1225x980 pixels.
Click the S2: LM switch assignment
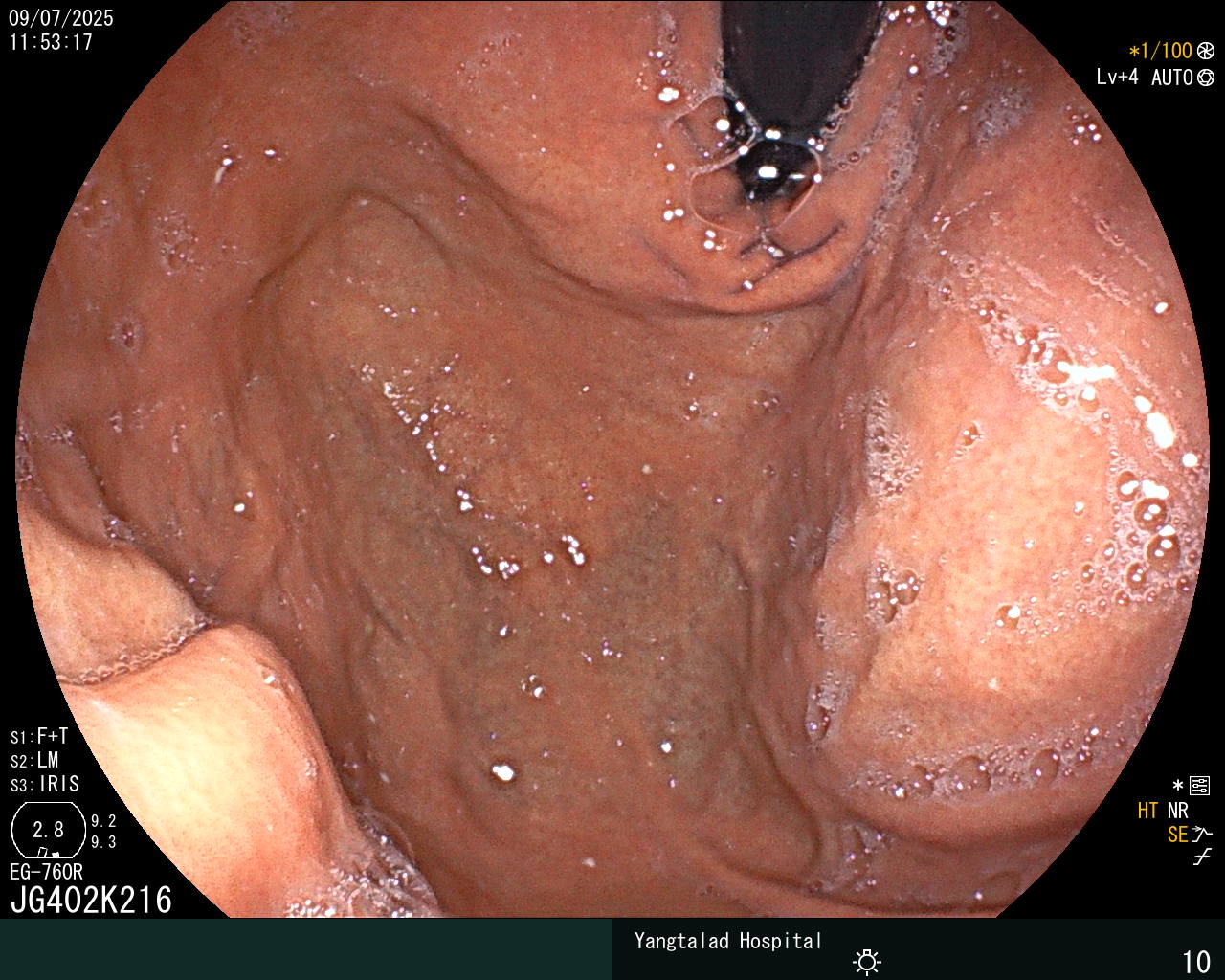click(34, 761)
